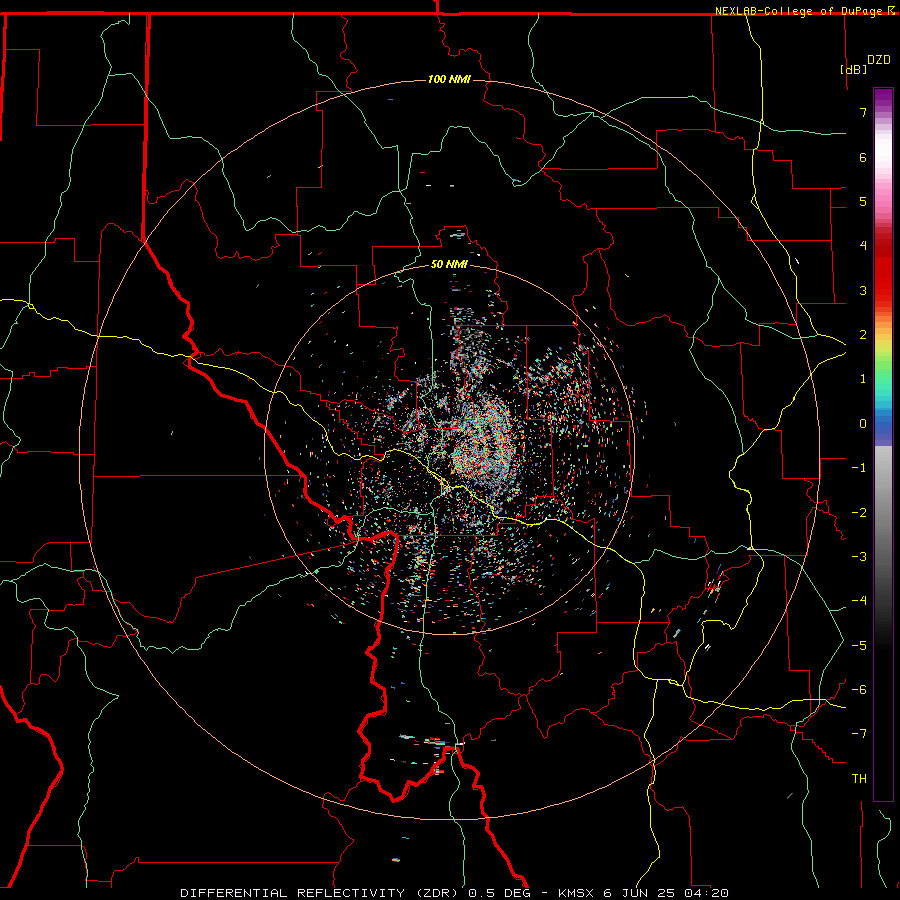Image resolution: width=900 pixels, height=900 pixels.
Task: Click the 7 value on color scale
Action: (863, 112)
